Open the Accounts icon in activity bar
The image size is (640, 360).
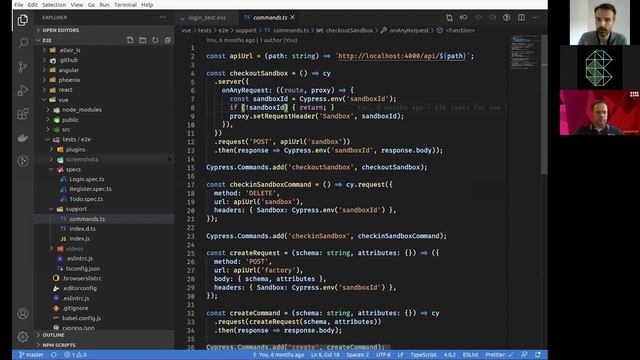(x=23, y=313)
